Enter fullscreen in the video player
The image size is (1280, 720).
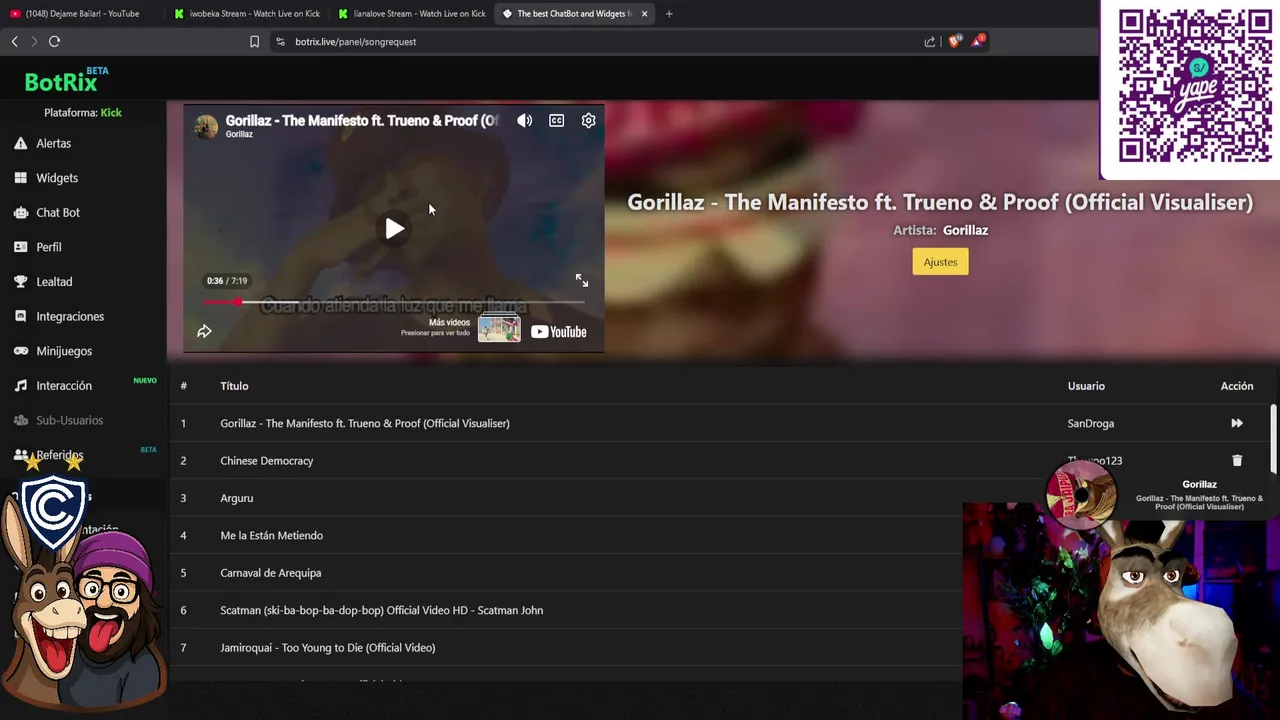(x=582, y=281)
